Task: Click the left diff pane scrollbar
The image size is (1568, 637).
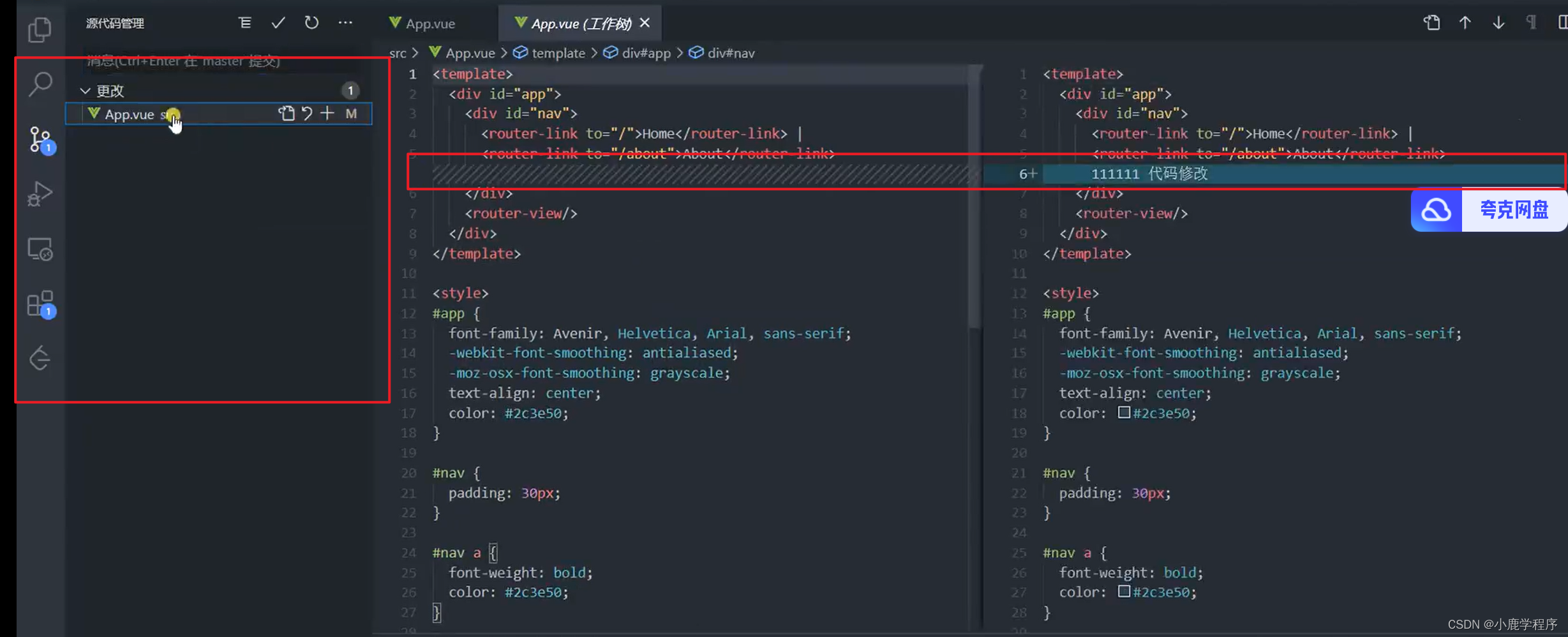Action: click(x=974, y=198)
